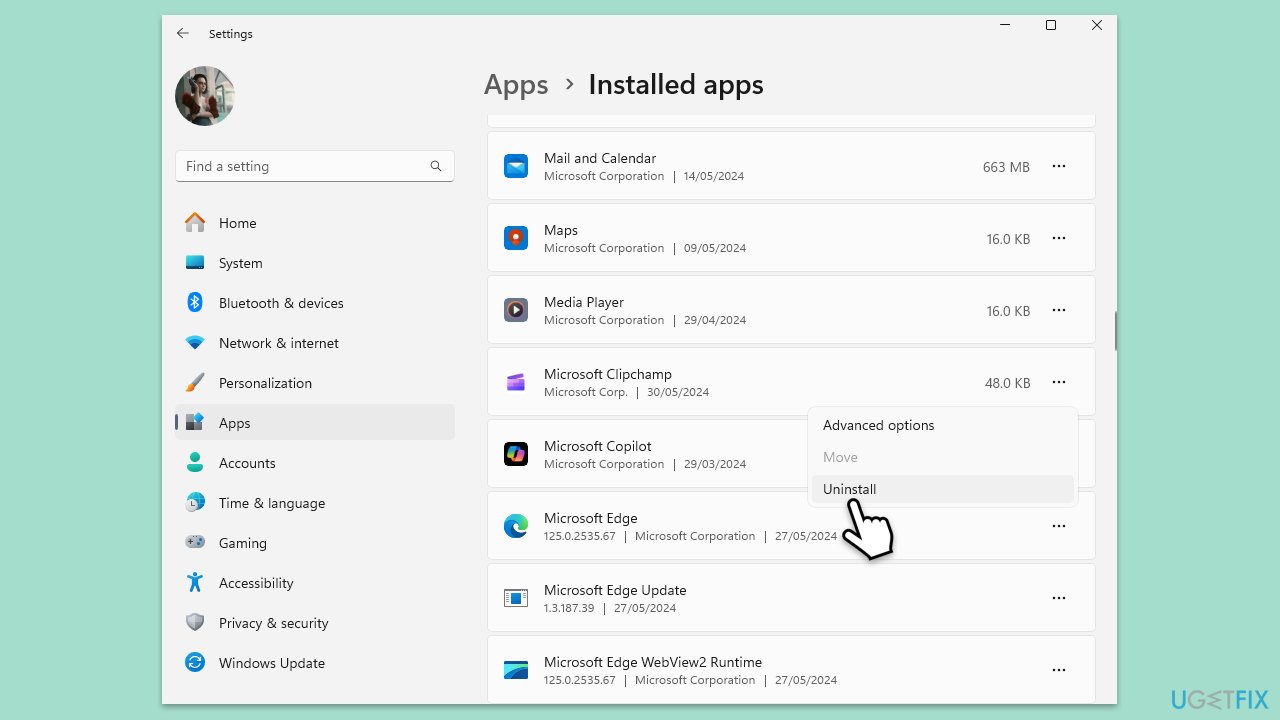Click the Microsoft Edge Update icon
This screenshot has width=1280, height=720.
[x=516, y=598]
